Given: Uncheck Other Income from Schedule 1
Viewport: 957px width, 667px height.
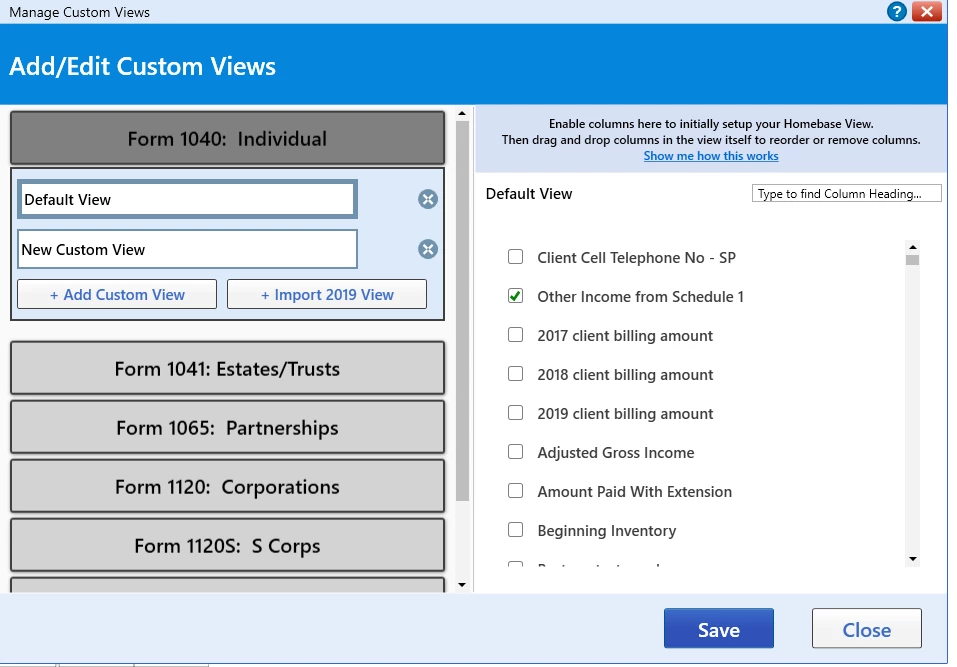Looking at the screenshot, I should tap(516, 295).
